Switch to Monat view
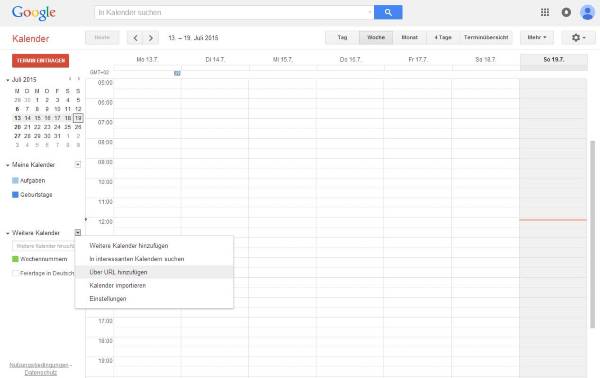The width and height of the screenshot is (600, 378). [x=409, y=37]
